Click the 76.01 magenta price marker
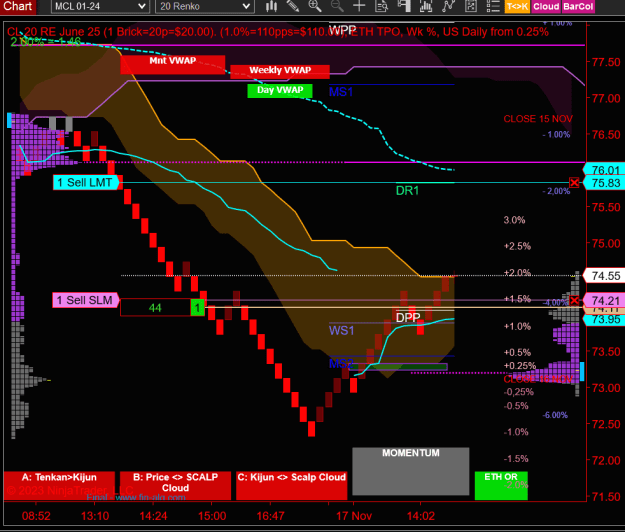Screen dimensions: 625x532 point(605,170)
